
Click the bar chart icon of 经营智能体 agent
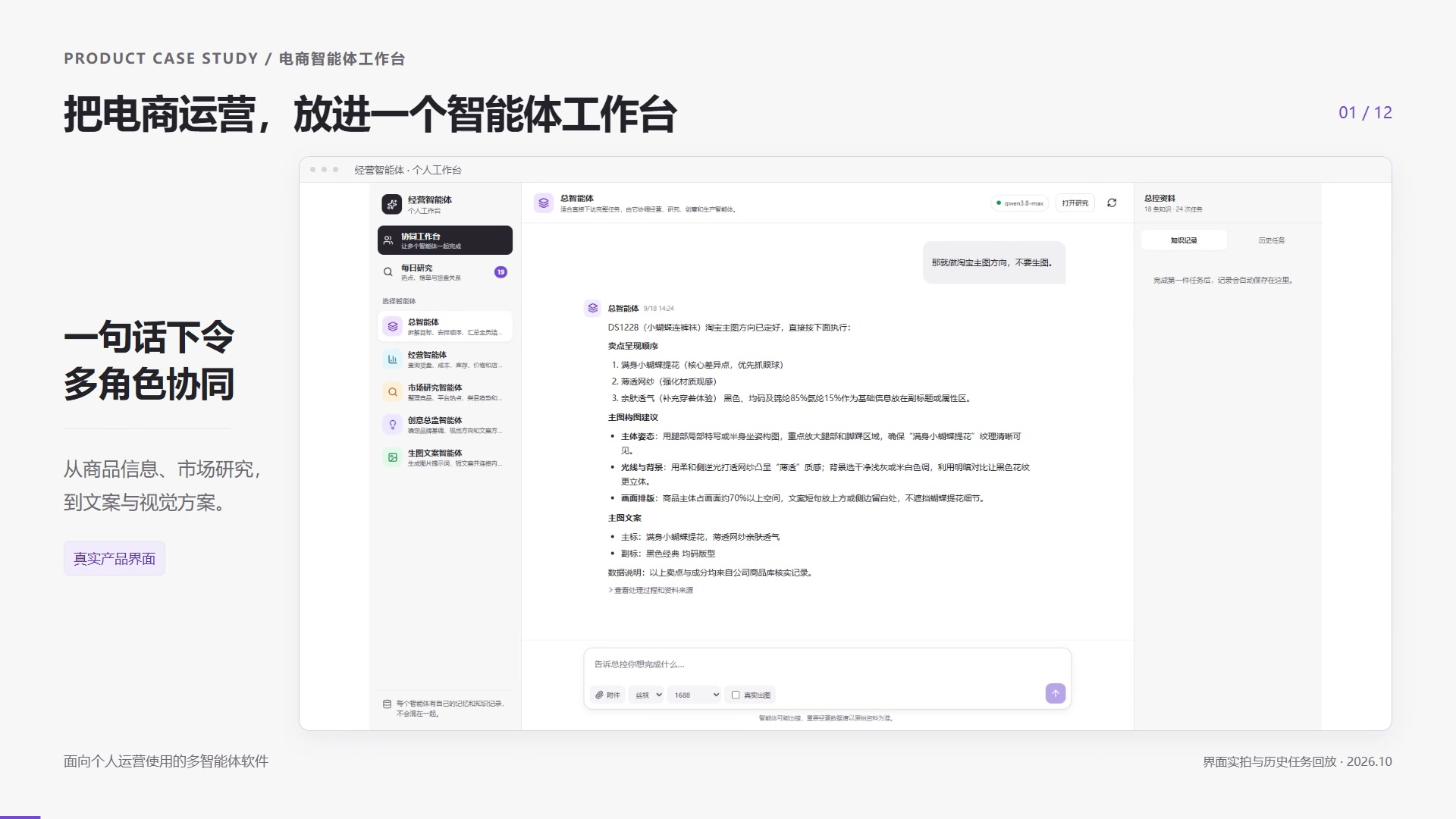point(393,359)
